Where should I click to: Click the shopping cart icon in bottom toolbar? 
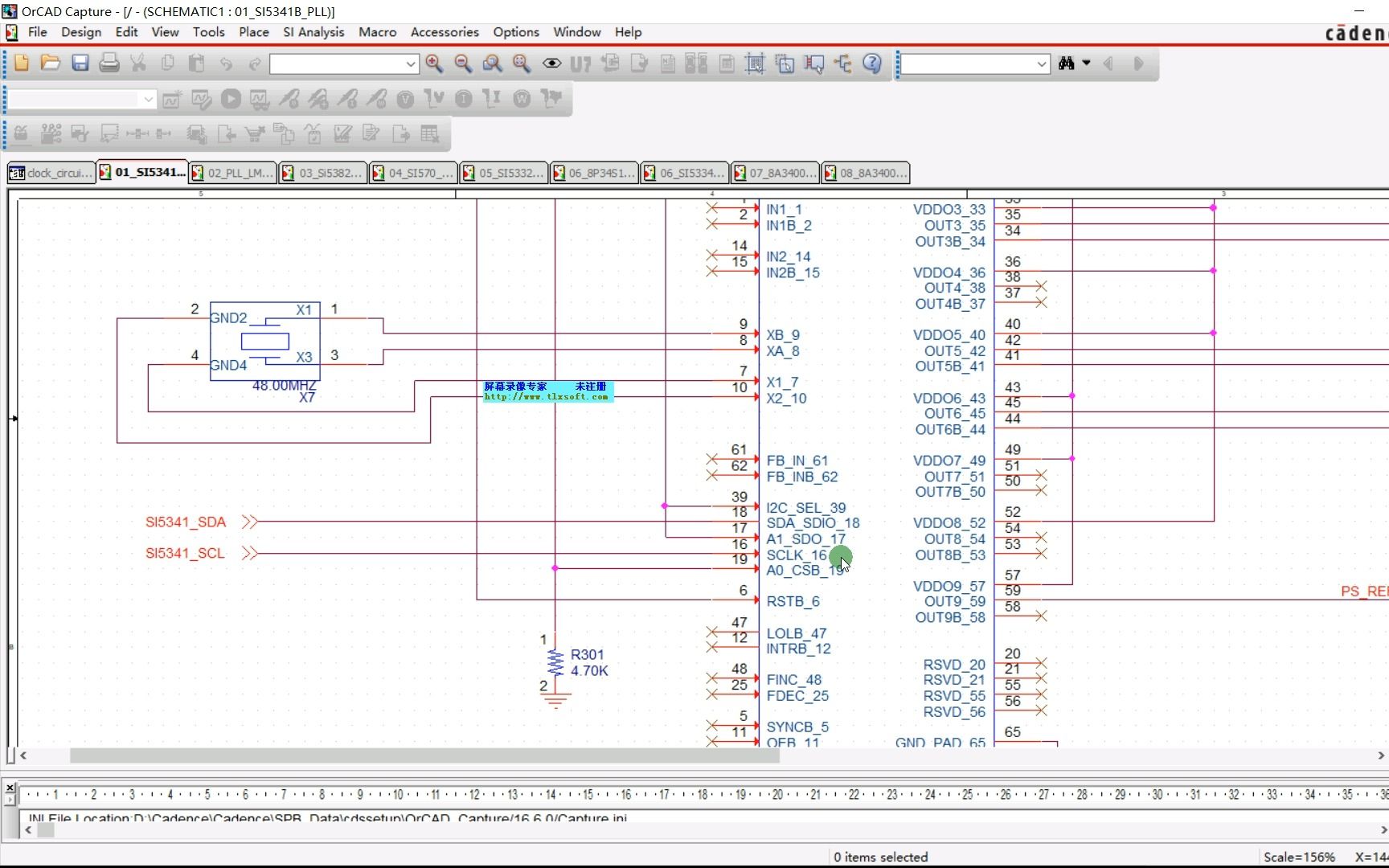[x=255, y=133]
